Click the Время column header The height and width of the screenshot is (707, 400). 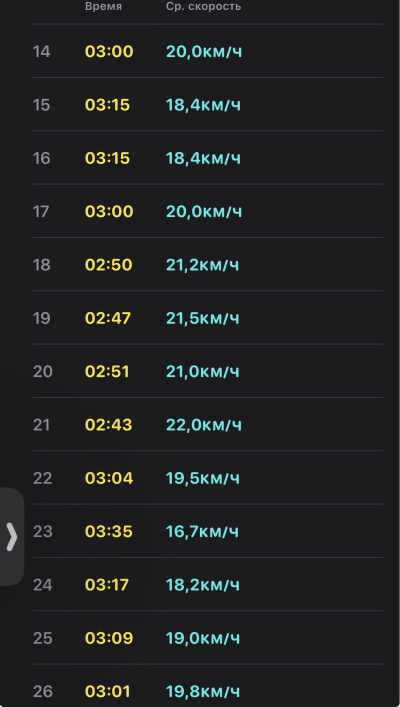[x=103, y=7]
